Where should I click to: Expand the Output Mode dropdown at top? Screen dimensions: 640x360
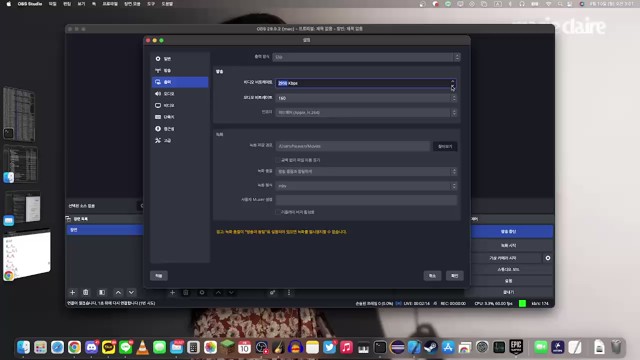[366, 57]
